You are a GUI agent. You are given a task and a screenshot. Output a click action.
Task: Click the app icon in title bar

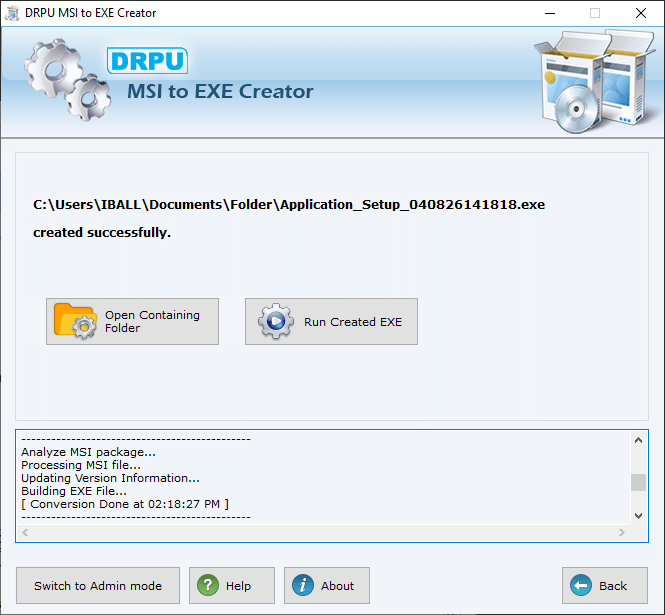(12, 13)
